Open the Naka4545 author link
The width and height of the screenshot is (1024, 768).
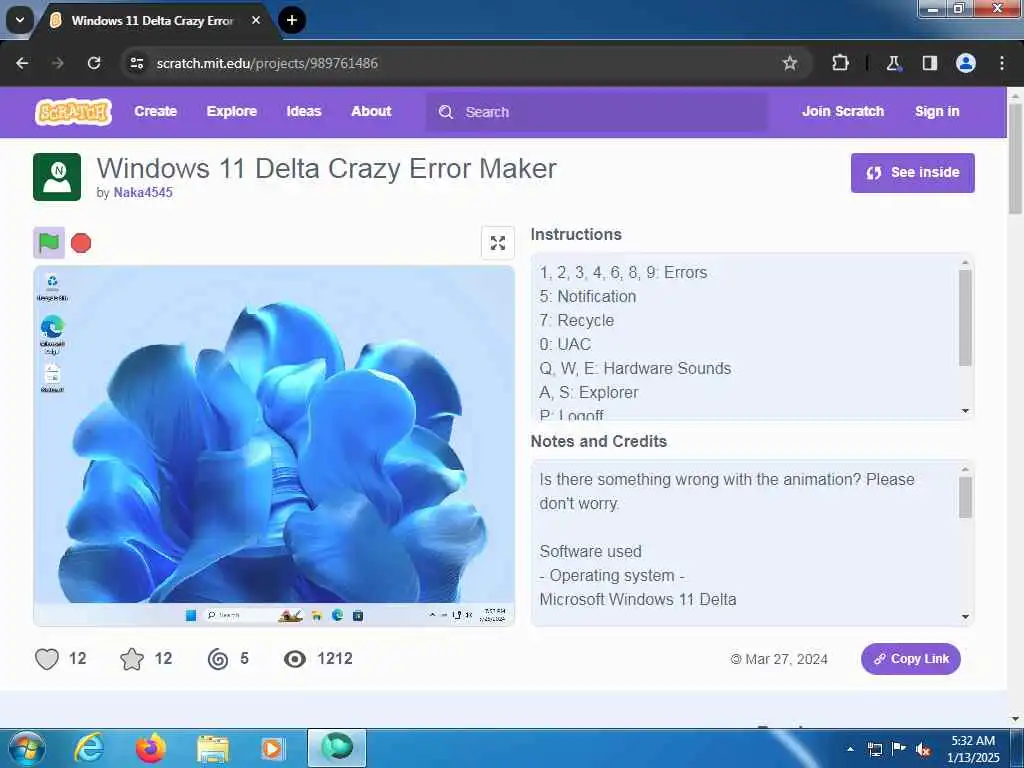143,193
